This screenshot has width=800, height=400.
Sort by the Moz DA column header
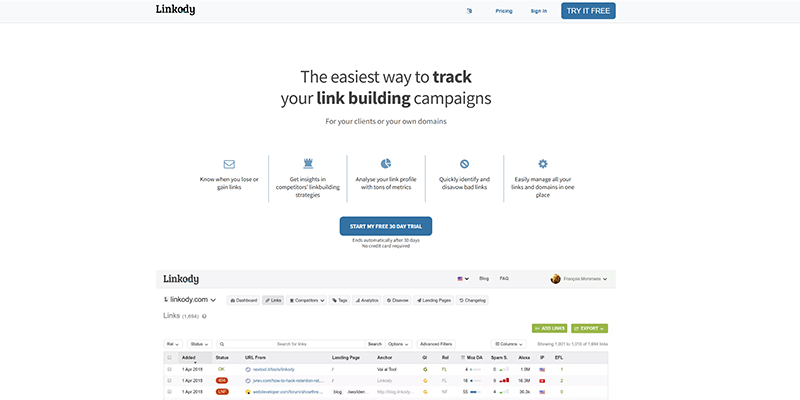471,358
